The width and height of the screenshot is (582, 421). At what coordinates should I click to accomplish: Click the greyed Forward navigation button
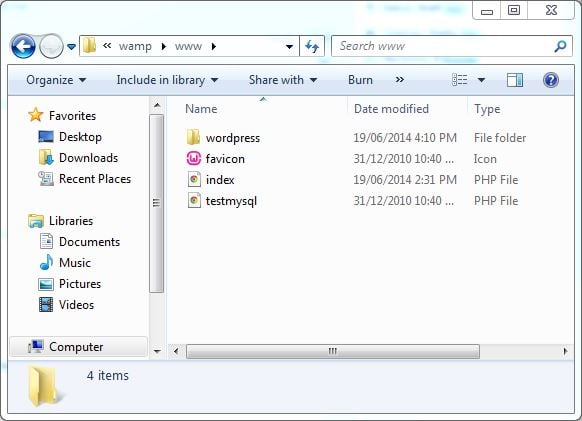(51, 46)
